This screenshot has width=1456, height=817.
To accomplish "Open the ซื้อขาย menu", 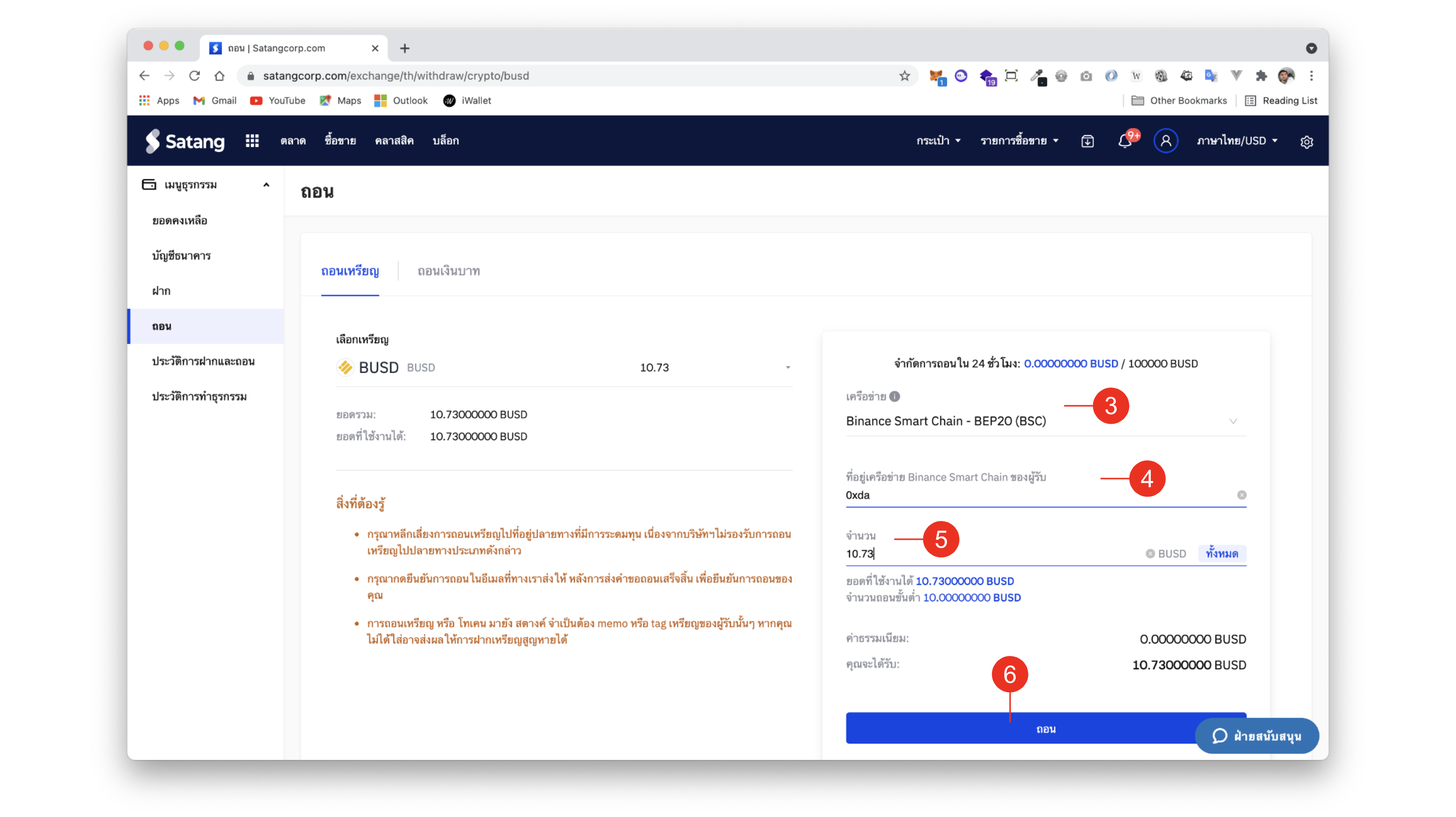I will pyautogui.click(x=340, y=141).
